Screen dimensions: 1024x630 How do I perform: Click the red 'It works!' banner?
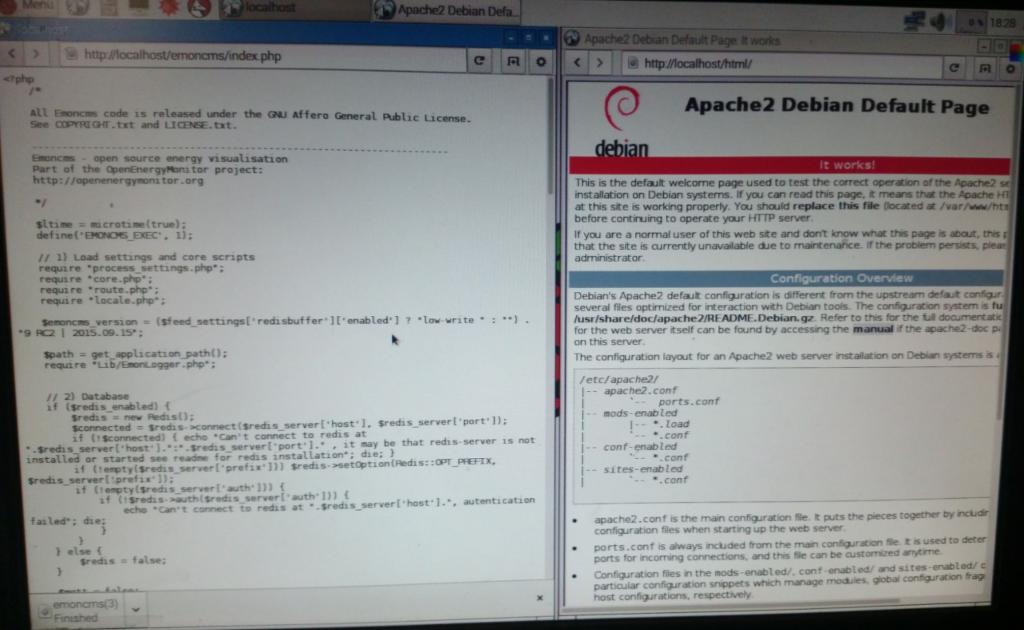[x=790, y=165]
